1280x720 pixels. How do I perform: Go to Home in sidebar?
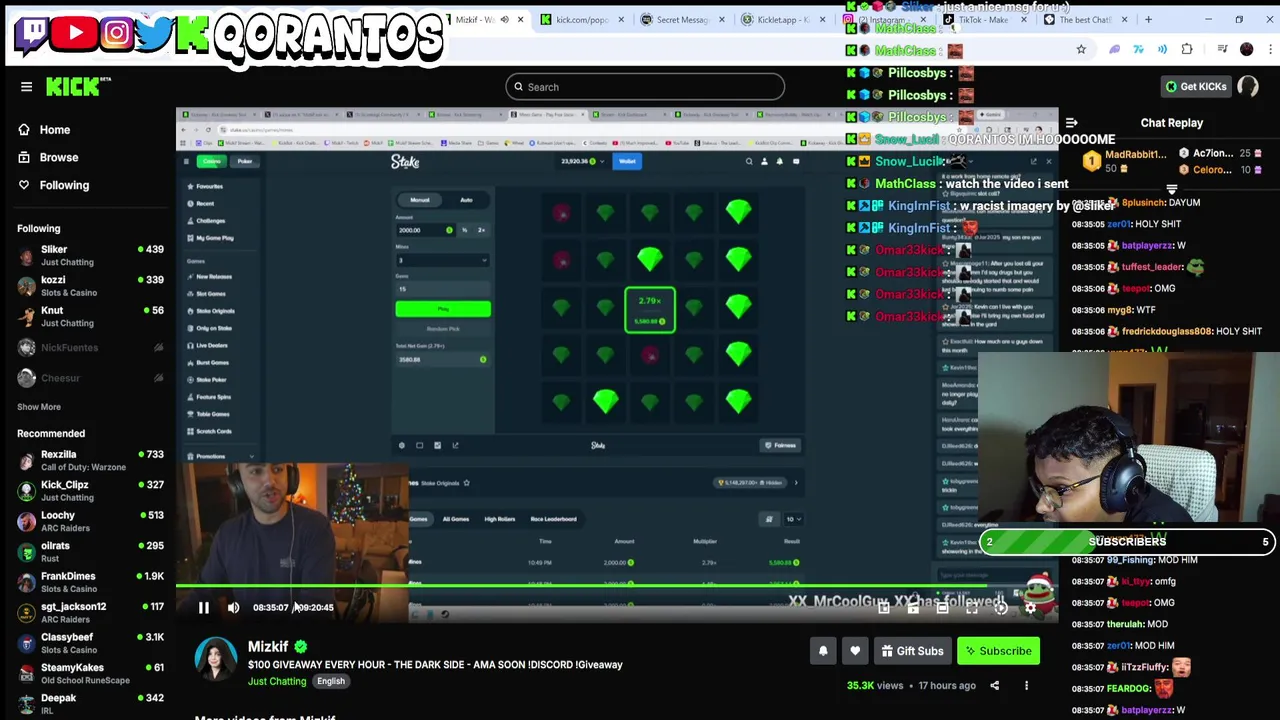[55, 130]
